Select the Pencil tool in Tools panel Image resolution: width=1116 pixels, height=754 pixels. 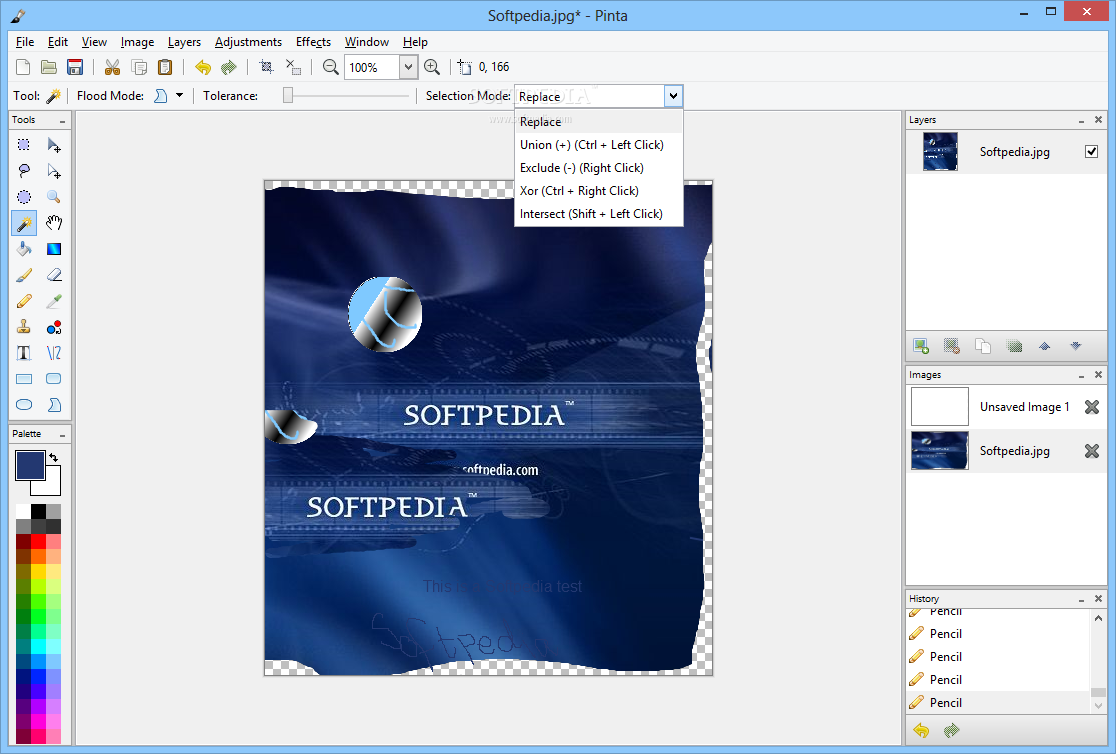tap(23, 301)
